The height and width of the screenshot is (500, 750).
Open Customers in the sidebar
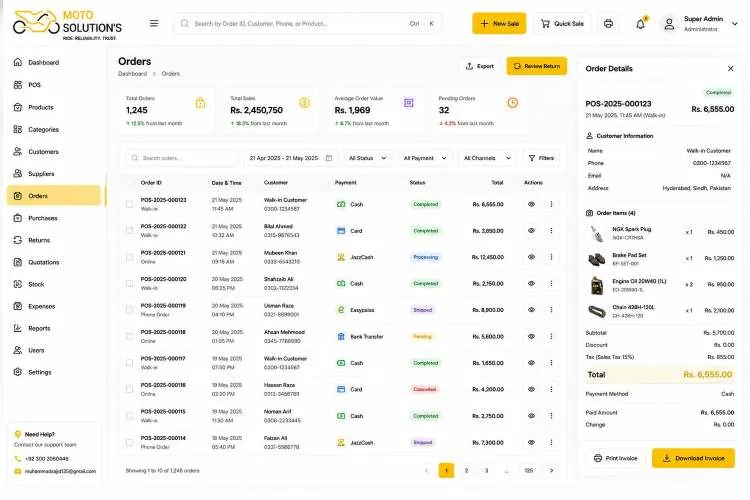point(54,151)
